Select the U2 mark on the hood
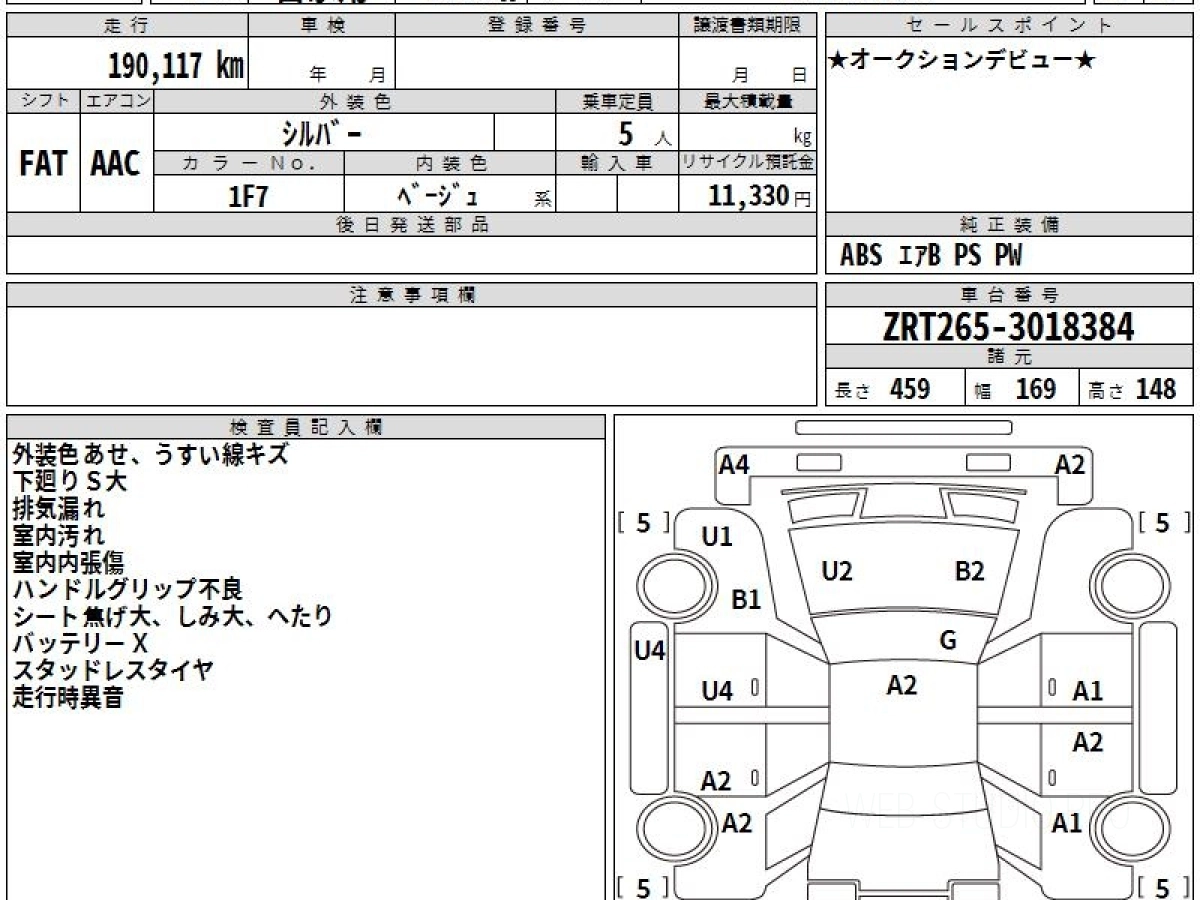The width and height of the screenshot is (1200, 900). click(x=836, y=571)
